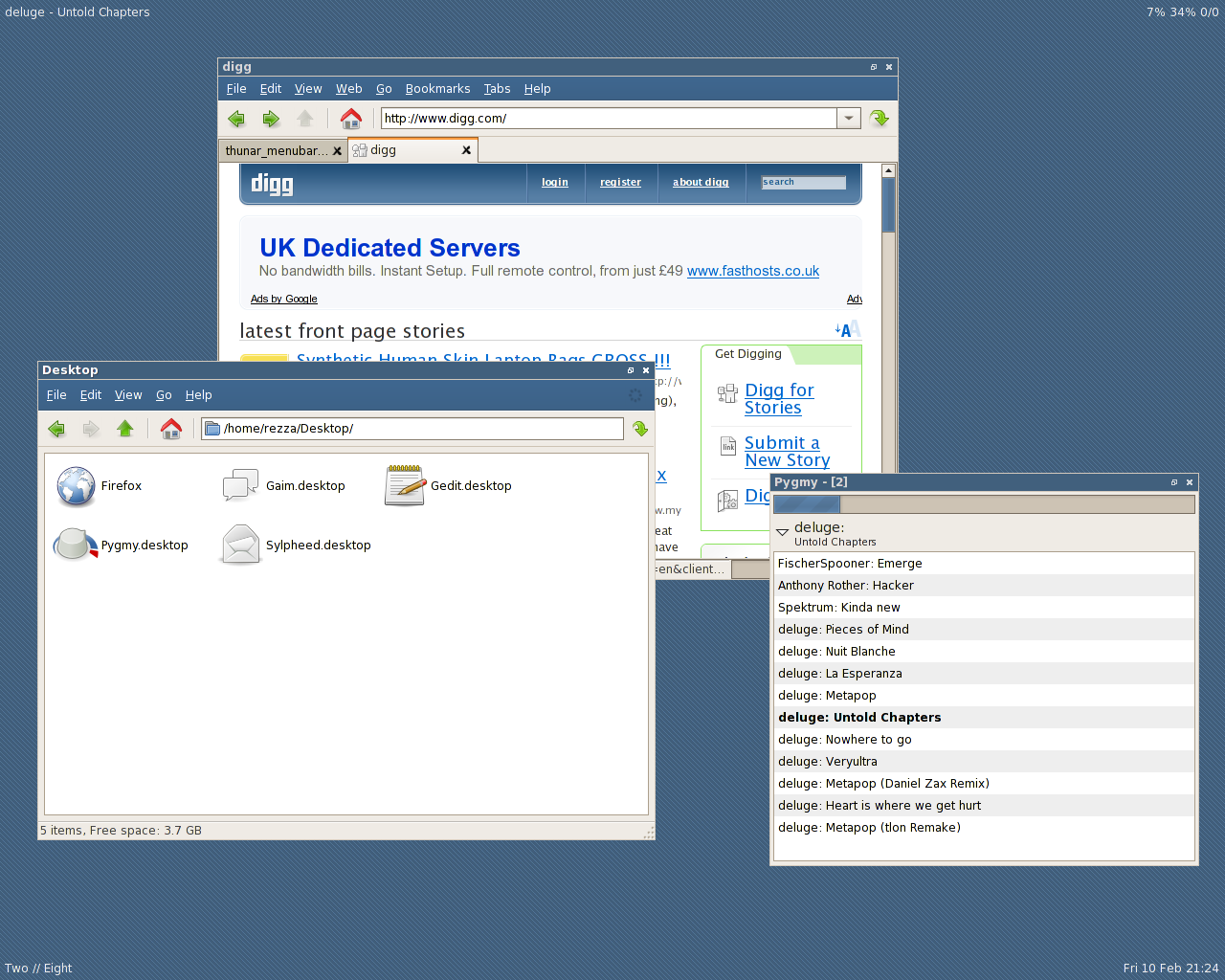The height and width of the screenshot is (980, 1225).
Task: Open the Tabs menu in browser
Action: (497, 89)
